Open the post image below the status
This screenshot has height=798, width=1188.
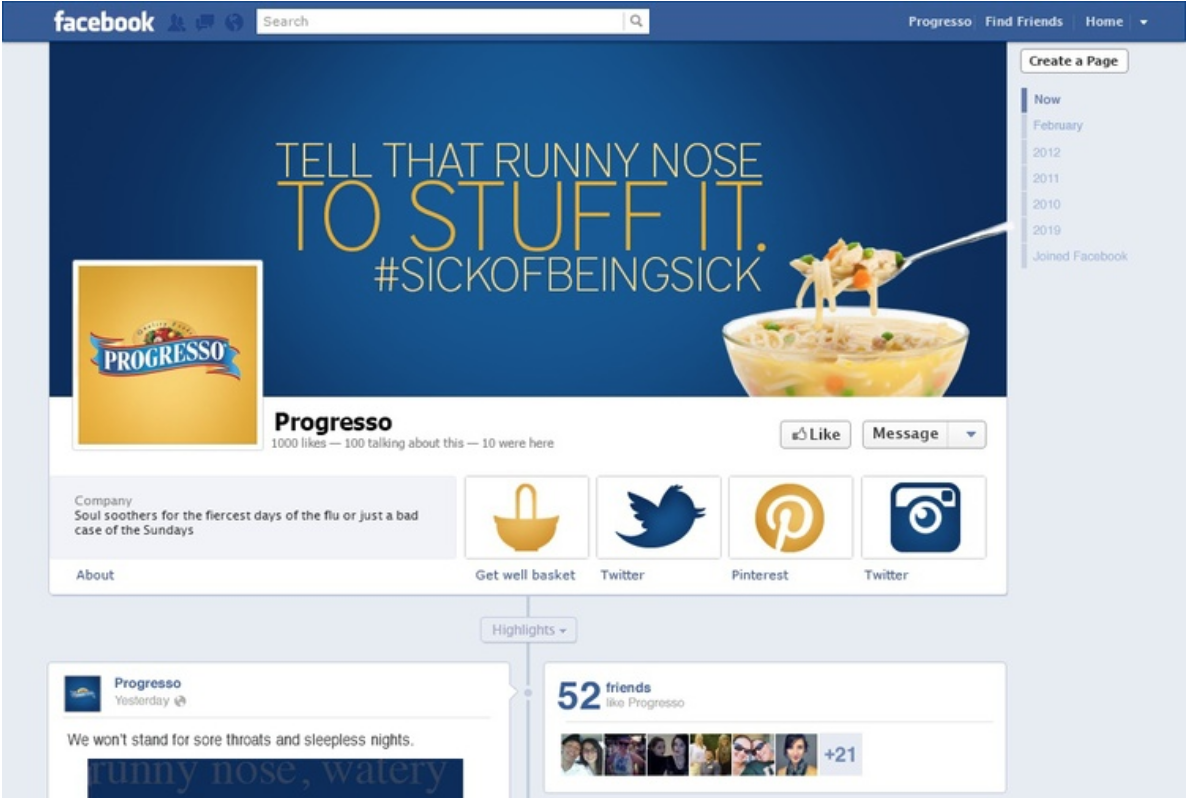(x=275, y=778)
